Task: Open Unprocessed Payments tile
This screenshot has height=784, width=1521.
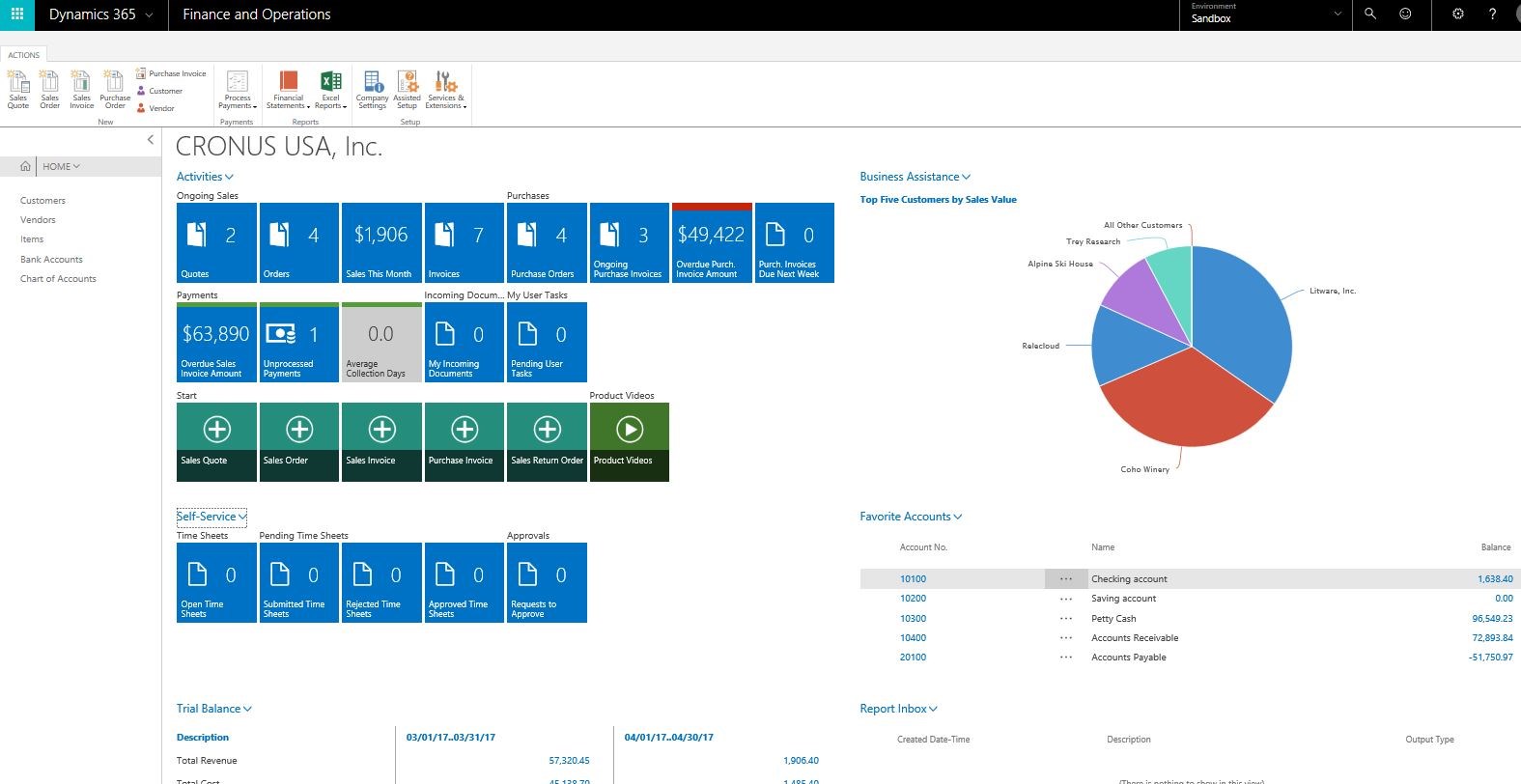Action: click(x=299, y=342)
